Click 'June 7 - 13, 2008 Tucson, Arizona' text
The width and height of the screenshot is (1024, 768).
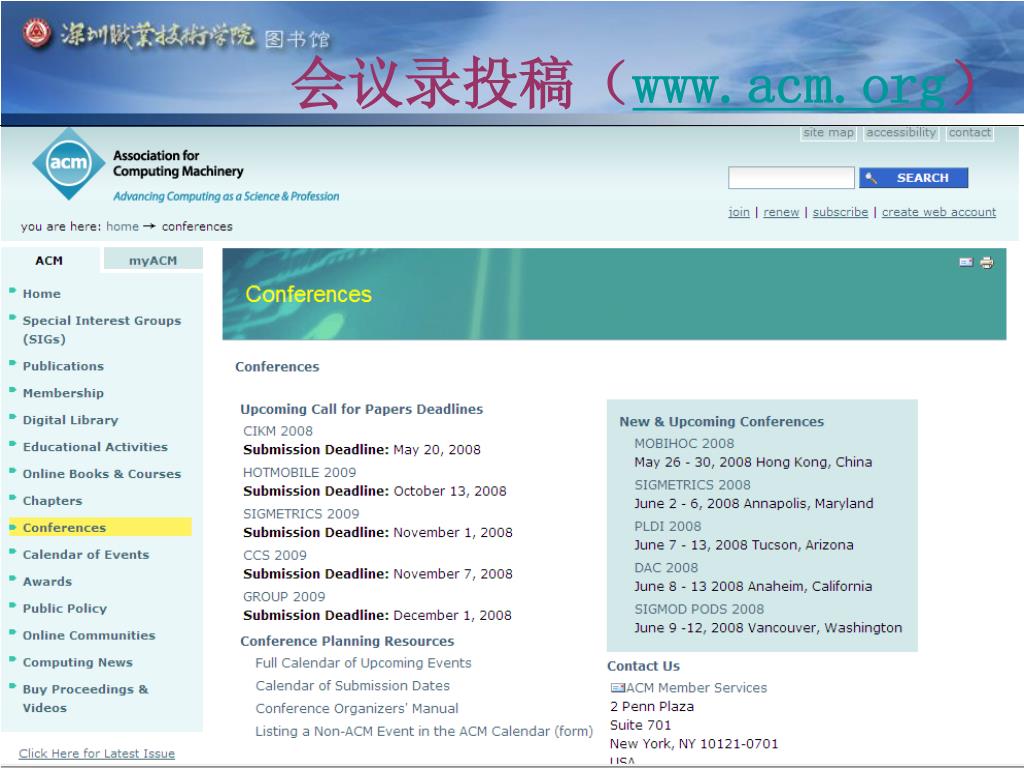coord(744,545)
